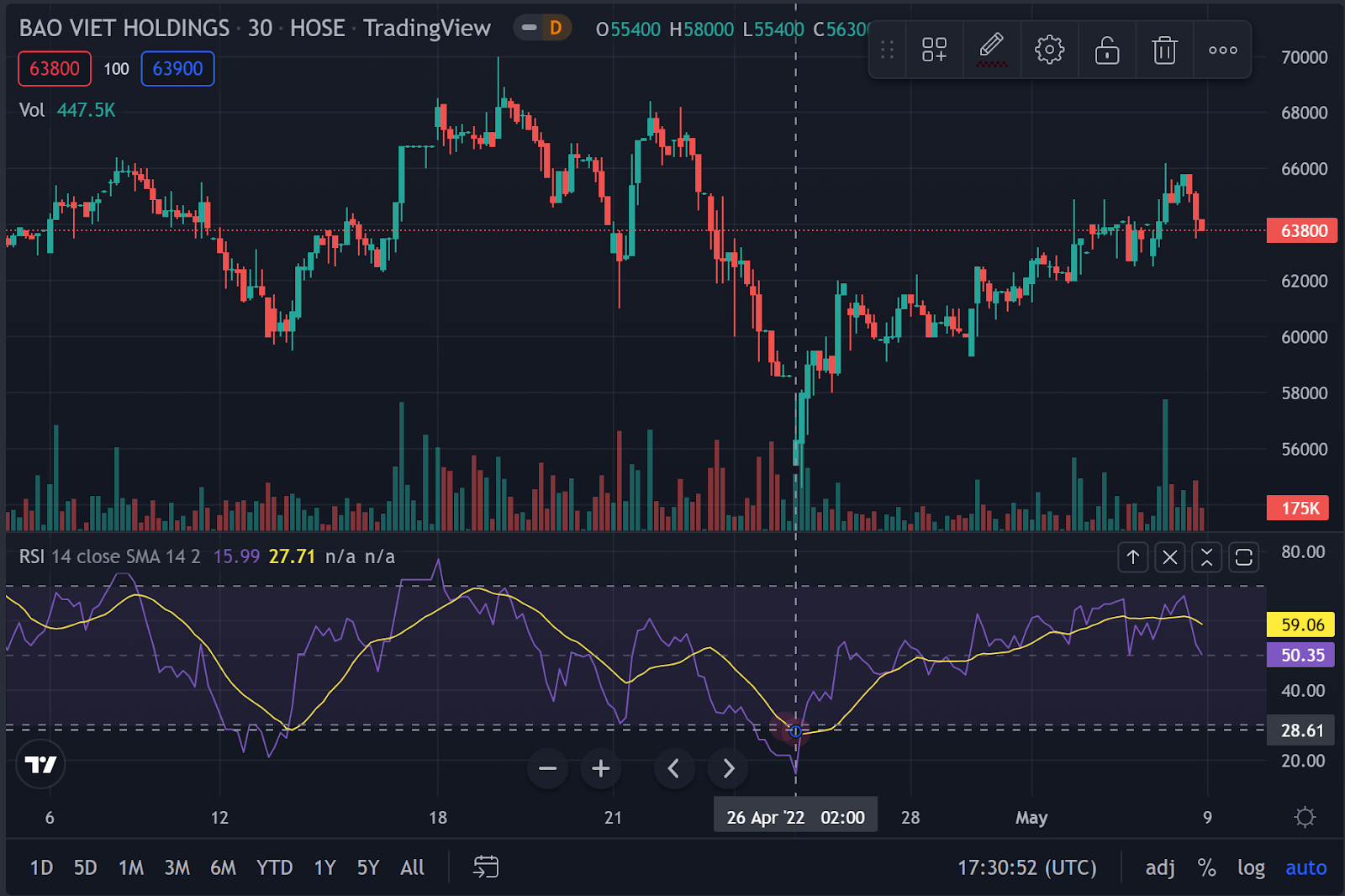Open drawing settings gear in floating toolbar
This screenshot has width=1345, height=896.
point(1049,50)
